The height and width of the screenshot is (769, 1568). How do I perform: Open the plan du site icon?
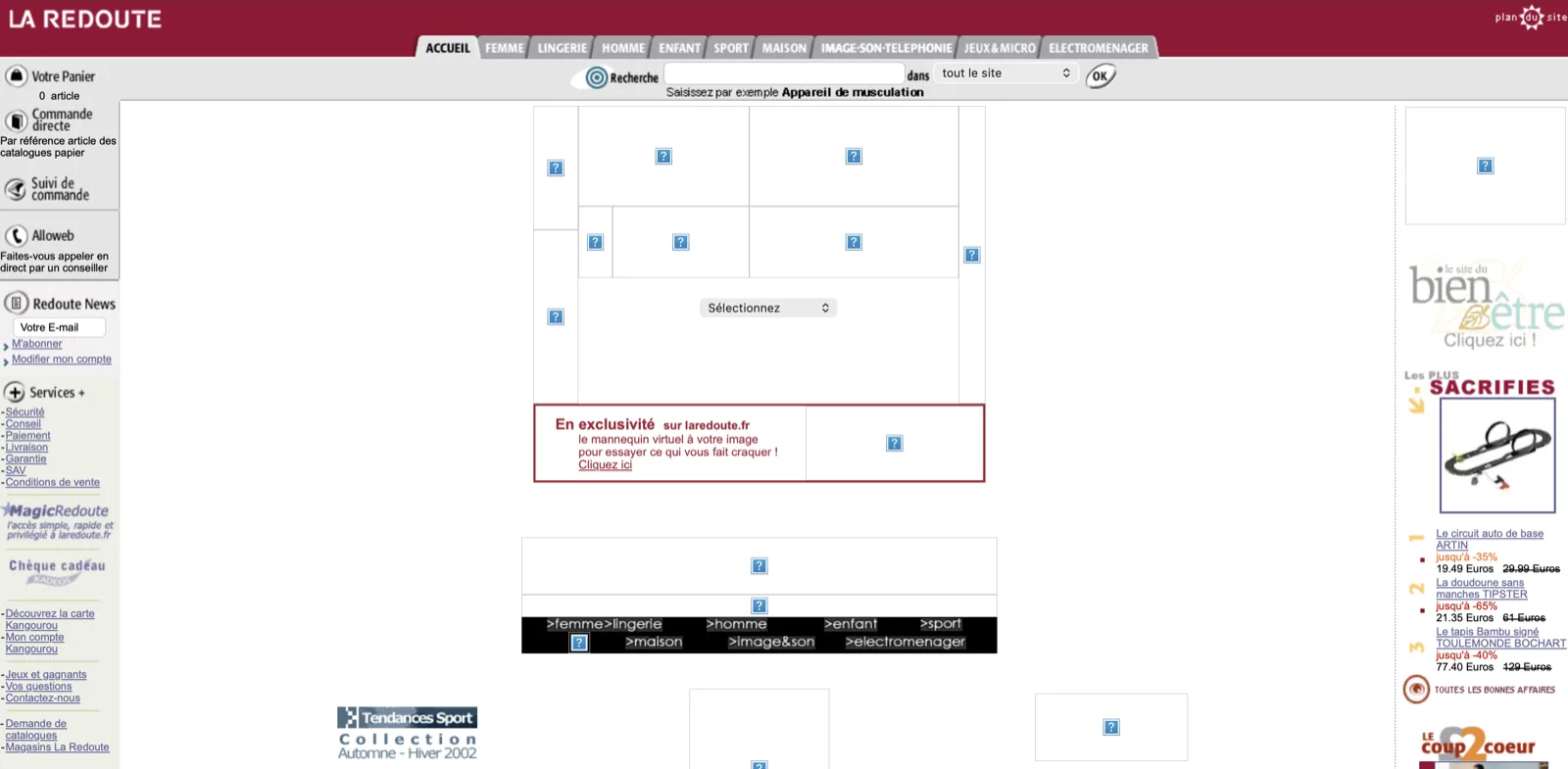coord(1531,17)
